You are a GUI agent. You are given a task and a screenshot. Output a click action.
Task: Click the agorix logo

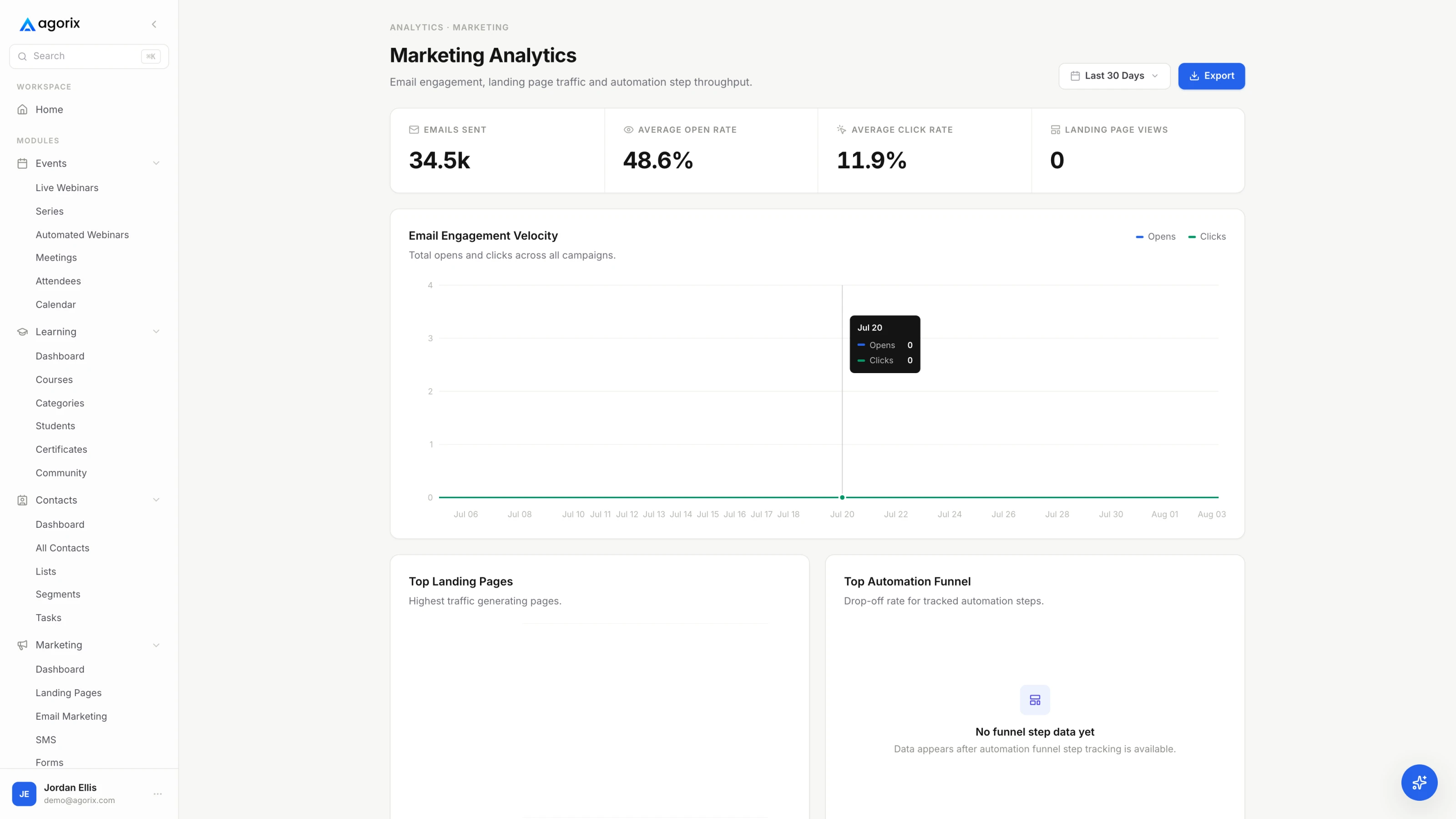pyautogui.click(x=50, y=24)
